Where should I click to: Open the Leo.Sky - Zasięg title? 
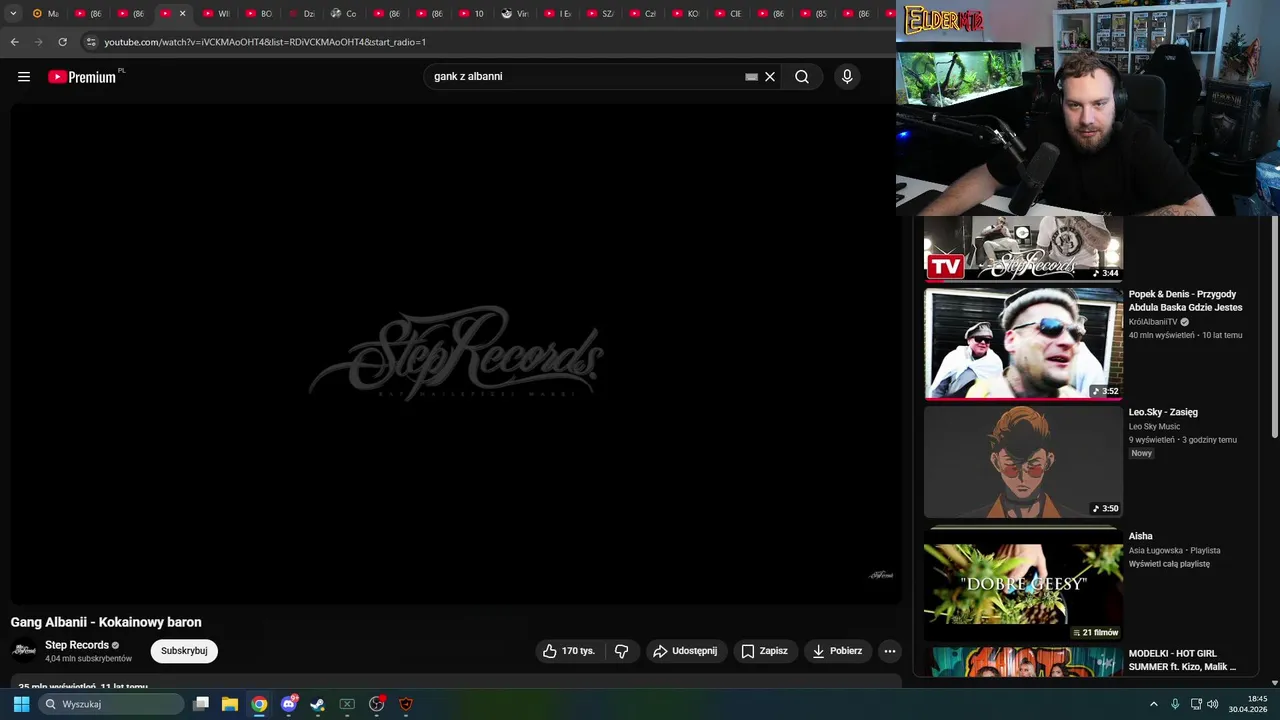tap(1163, 412)
